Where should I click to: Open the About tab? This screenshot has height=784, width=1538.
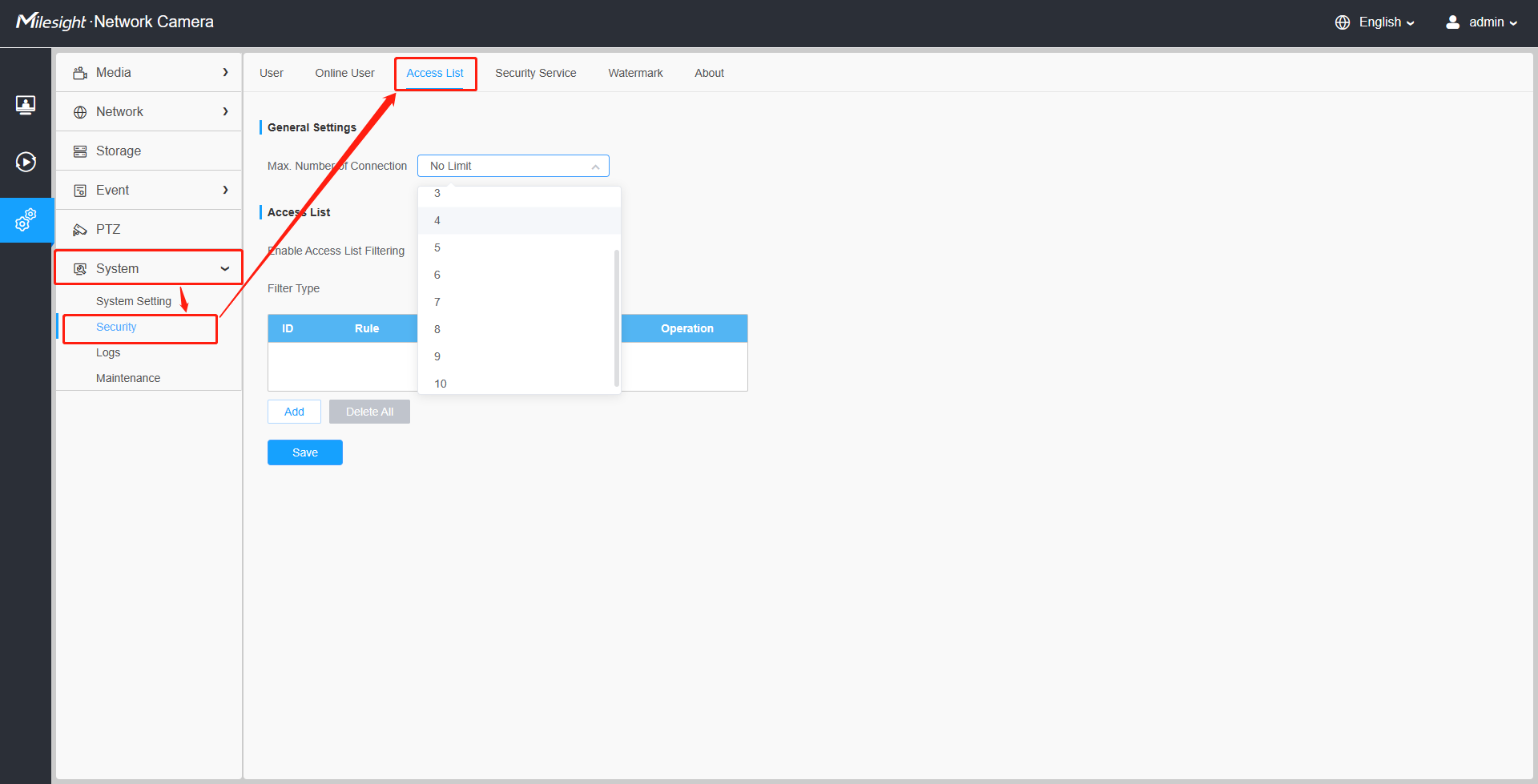(x=709, y=73)
